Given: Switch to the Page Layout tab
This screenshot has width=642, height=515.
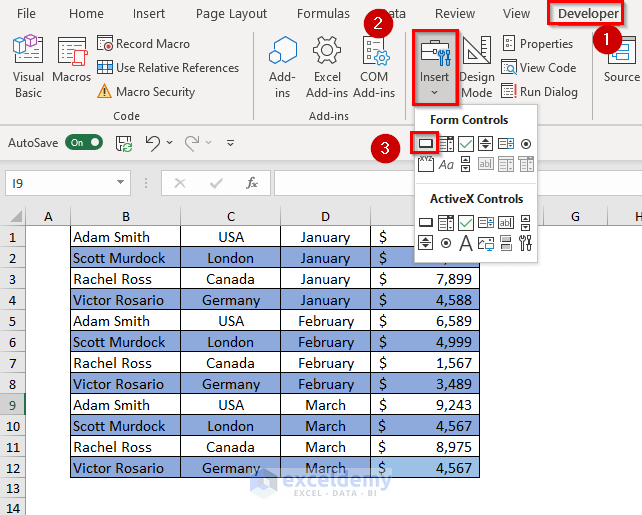Looking at the screenshot, I should coord(231,14).
